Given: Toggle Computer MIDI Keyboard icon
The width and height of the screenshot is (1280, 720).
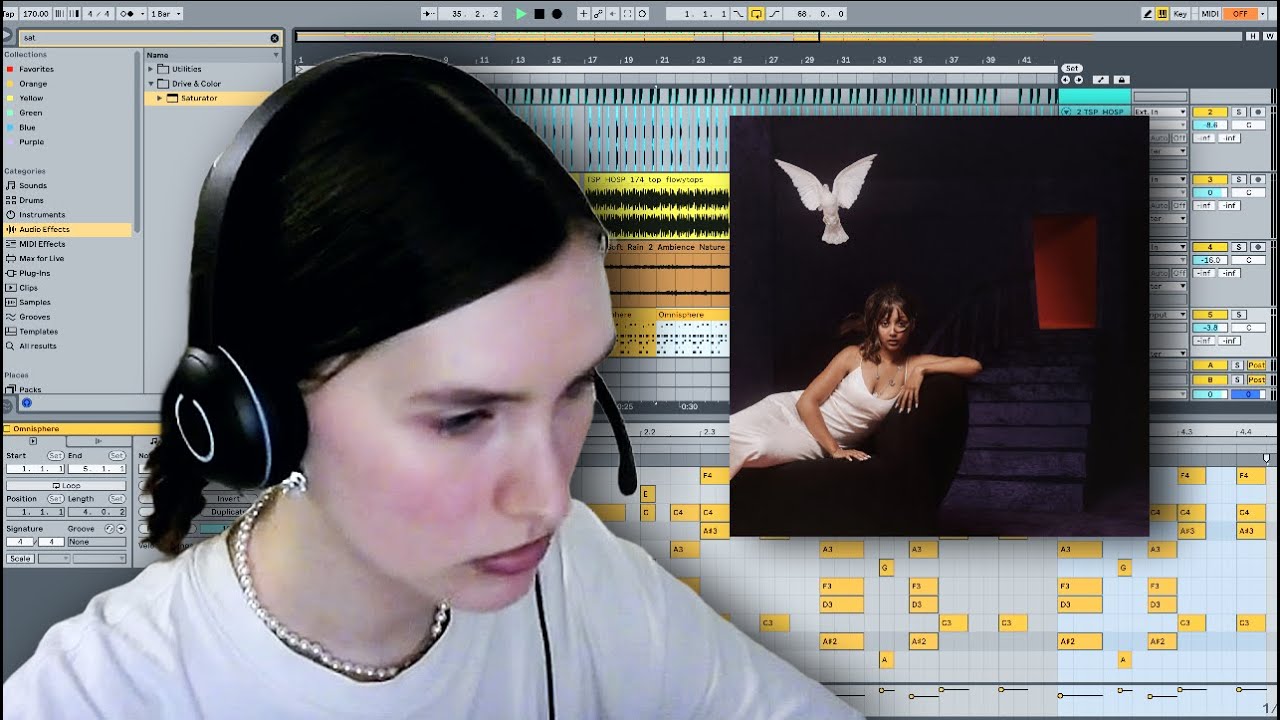Looking at the screenshot, I should click(1162, 14).
